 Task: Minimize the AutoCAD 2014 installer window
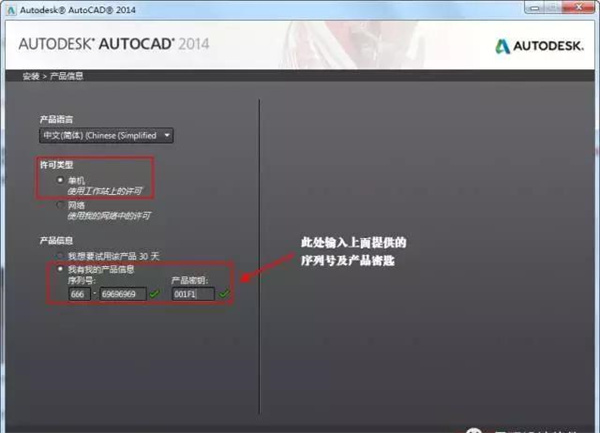coord(535,8)
